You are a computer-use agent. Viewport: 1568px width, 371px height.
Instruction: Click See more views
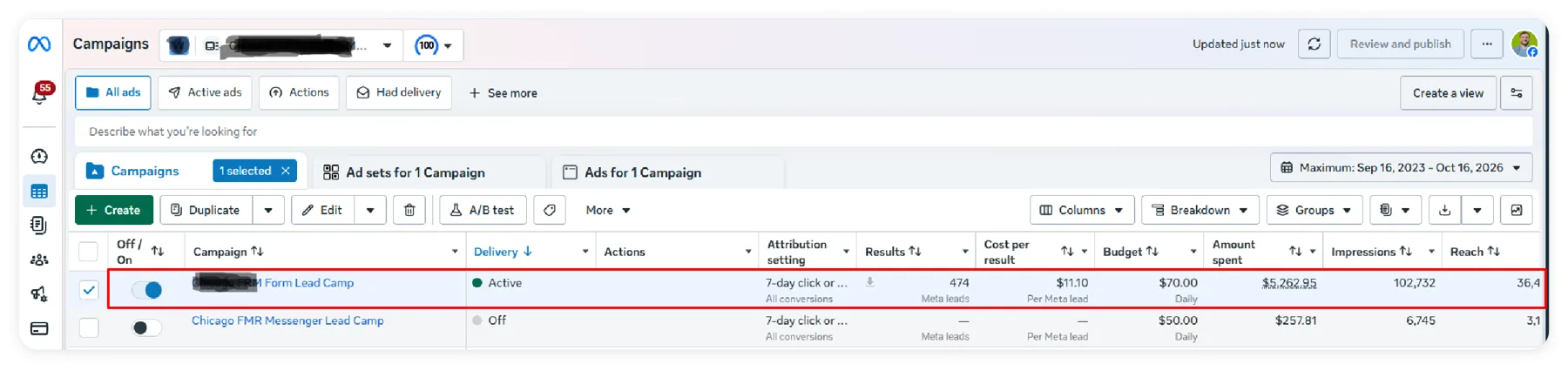(x=504, y=93)
